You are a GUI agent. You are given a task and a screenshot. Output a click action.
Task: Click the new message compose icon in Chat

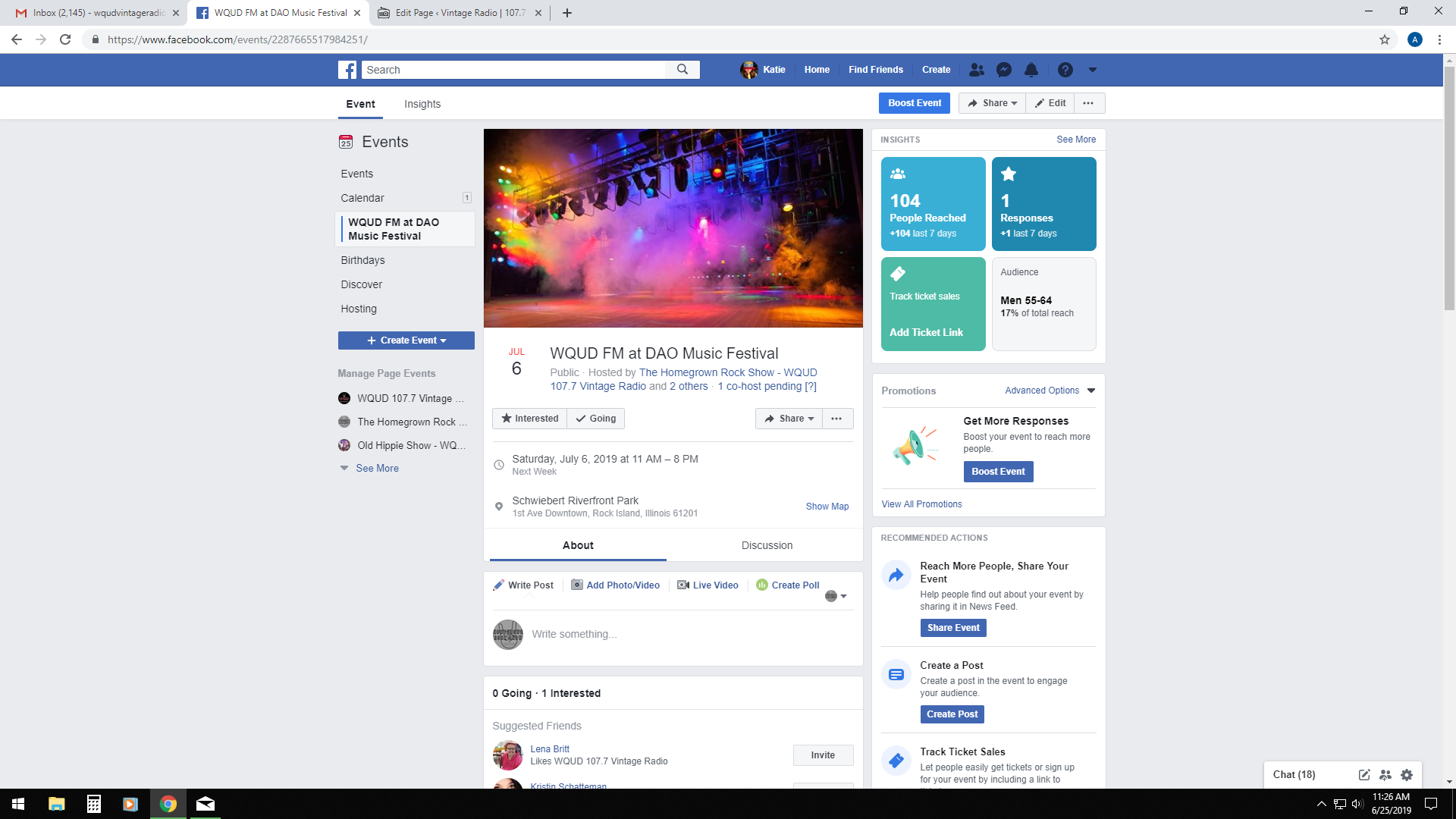tap(1363, 774)
